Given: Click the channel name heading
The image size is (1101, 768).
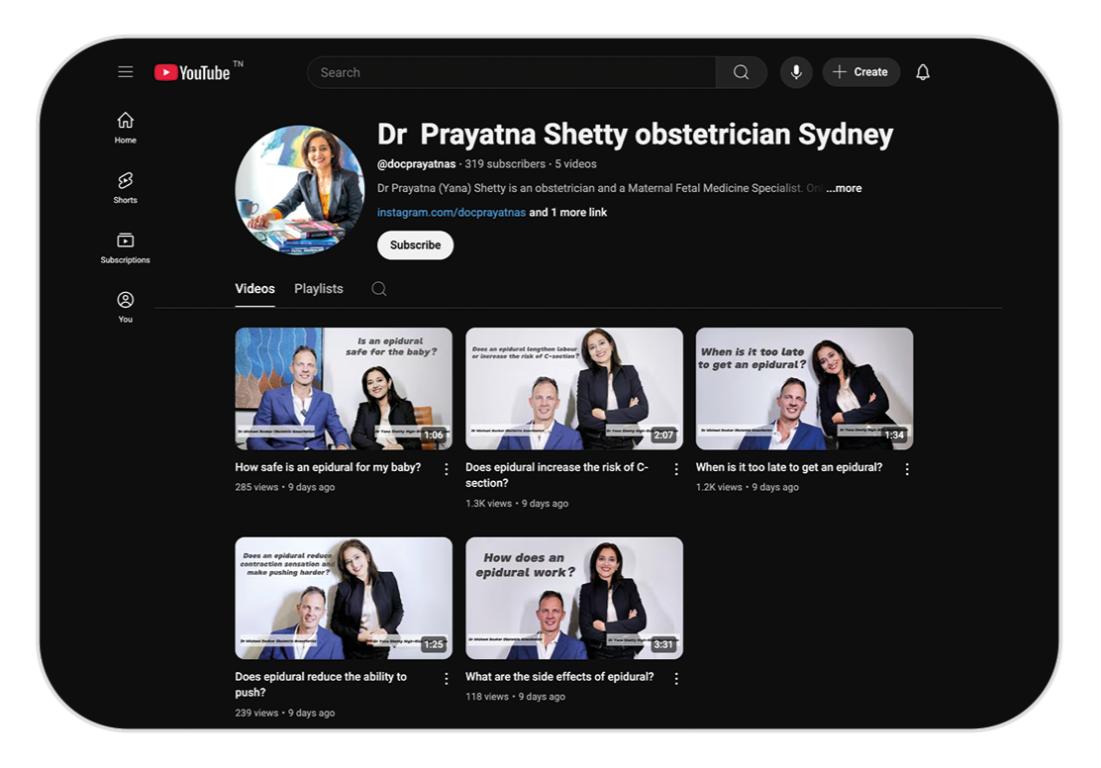Looking at the screenshot, I should point(635,134).
